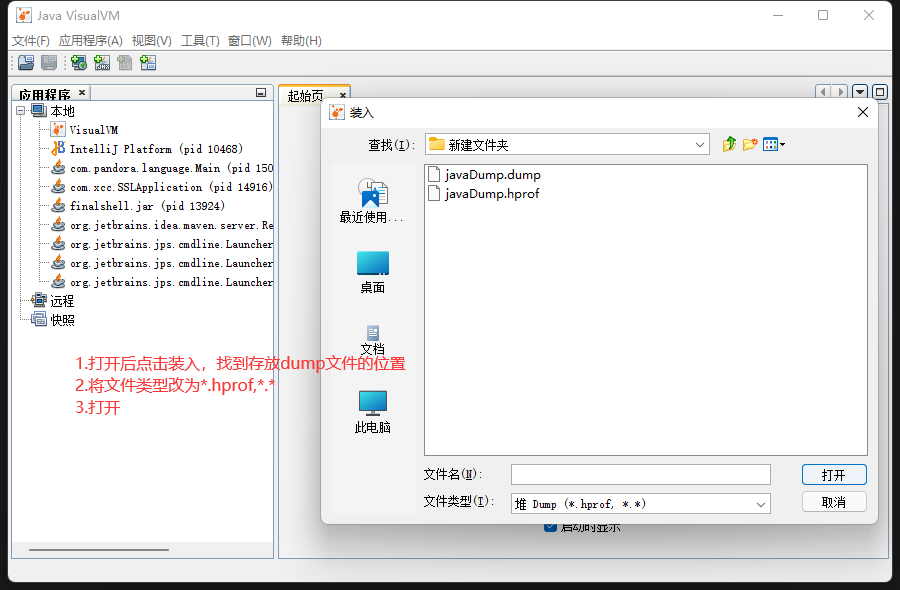Close the 装入 dialog
Screen dimensions: 900x590
[863, 112]
